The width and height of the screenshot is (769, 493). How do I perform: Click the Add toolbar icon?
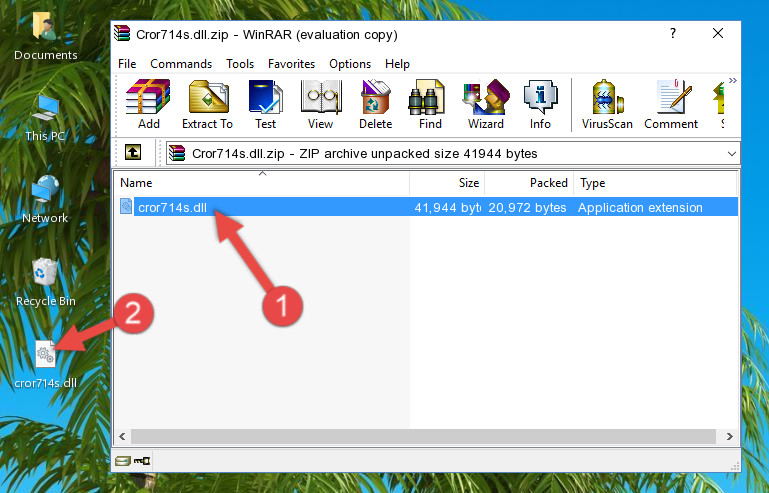coord(148,104)
